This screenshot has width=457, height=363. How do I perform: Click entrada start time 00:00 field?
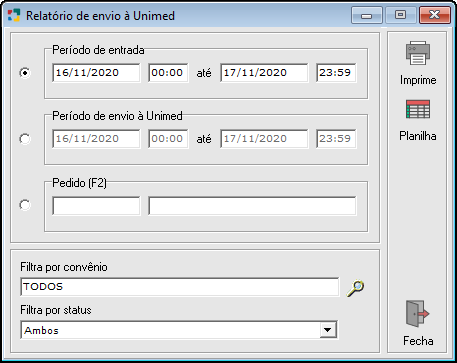[x=168, y=73]
